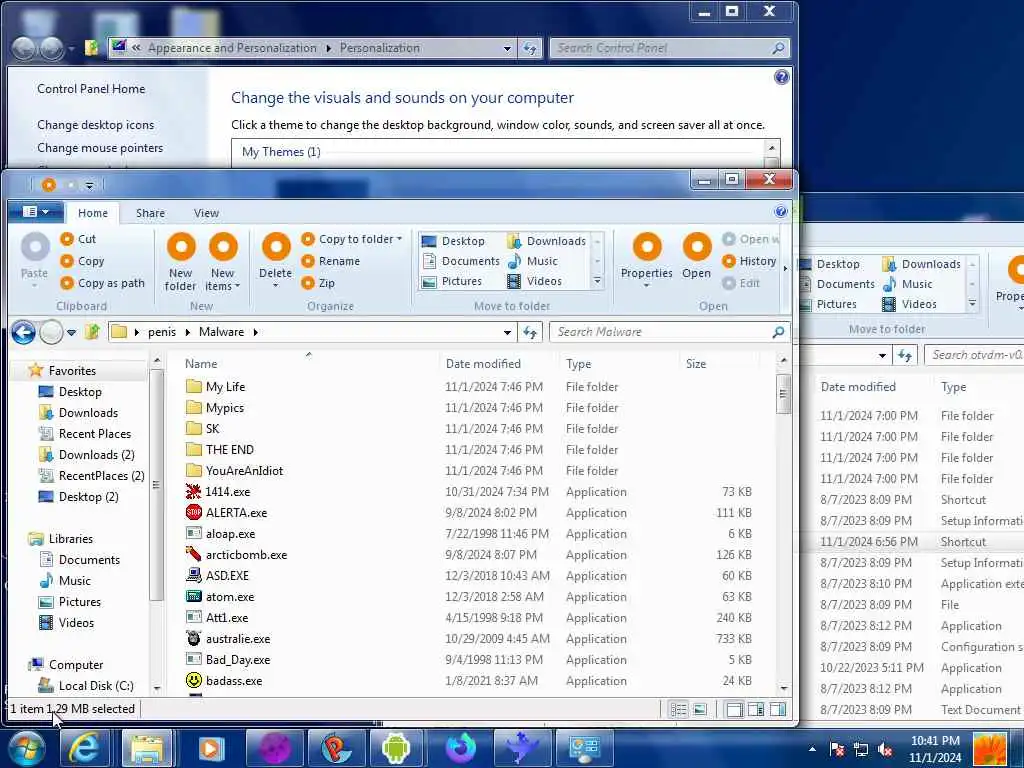The width and height of the screenshot is (1024, 768).
Task: Expand the Copy to folder dropdown
Action: 400,239
